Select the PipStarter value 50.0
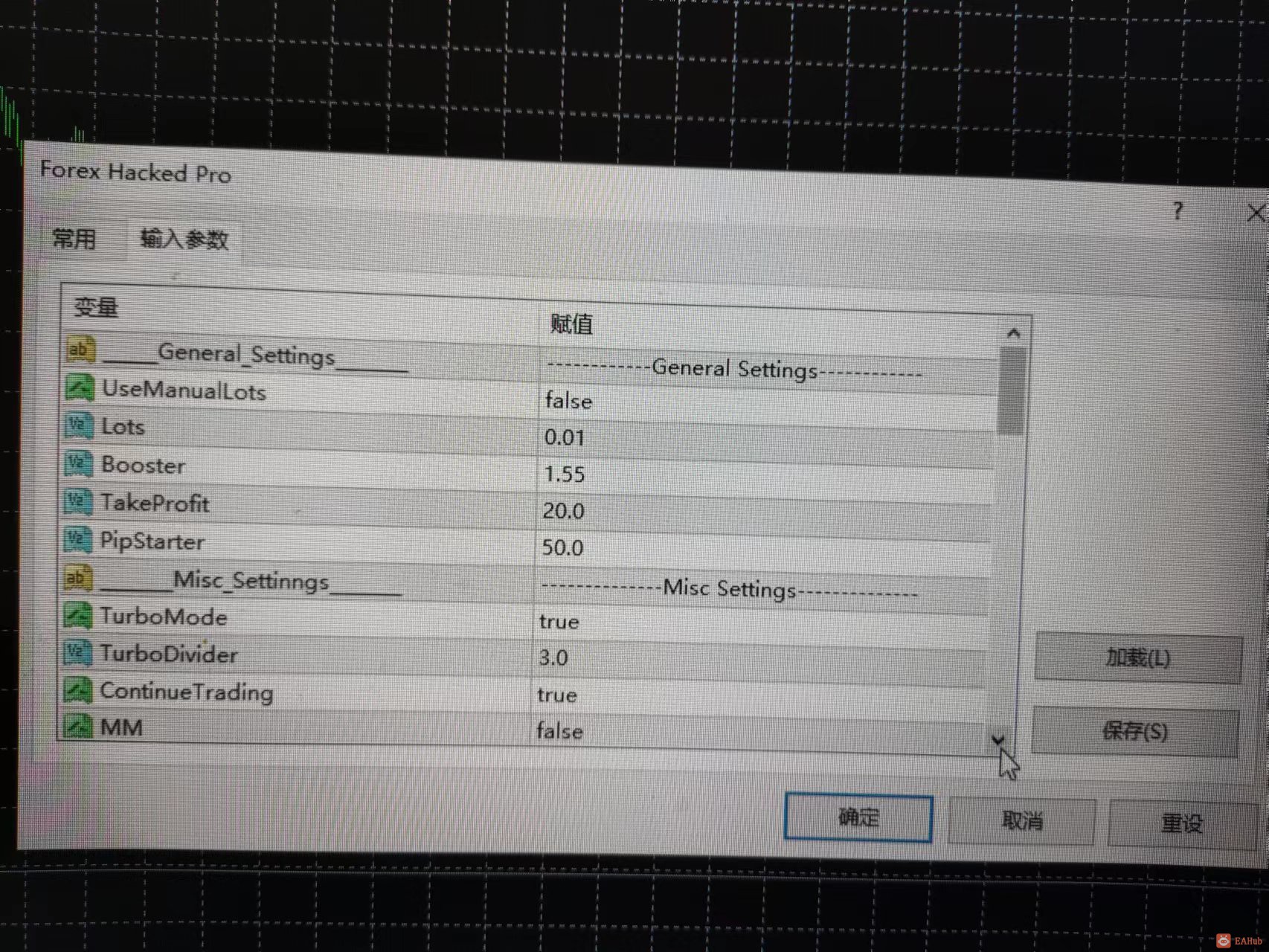 tap(562, 548)
